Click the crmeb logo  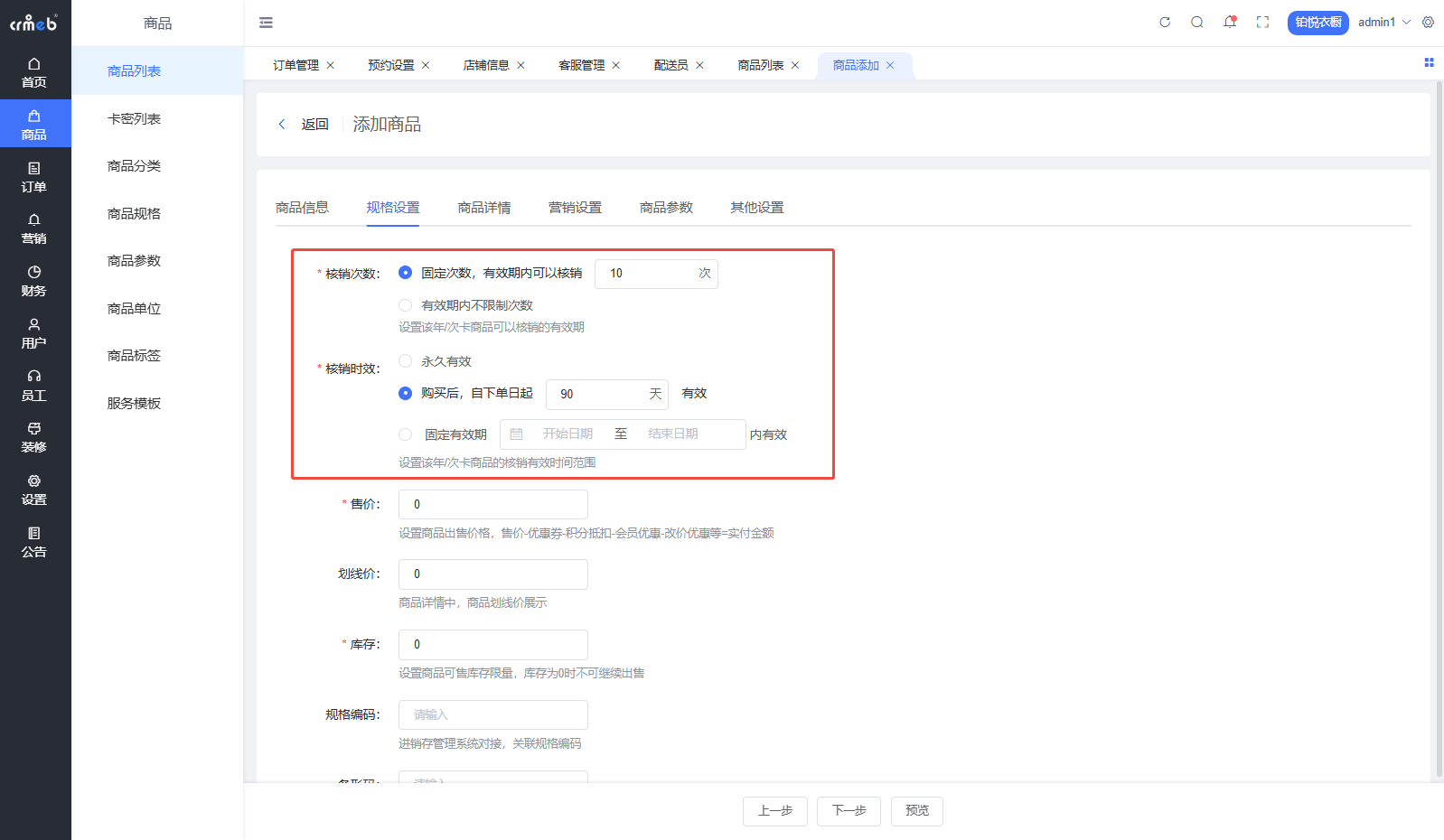click(x=34, y=23)
